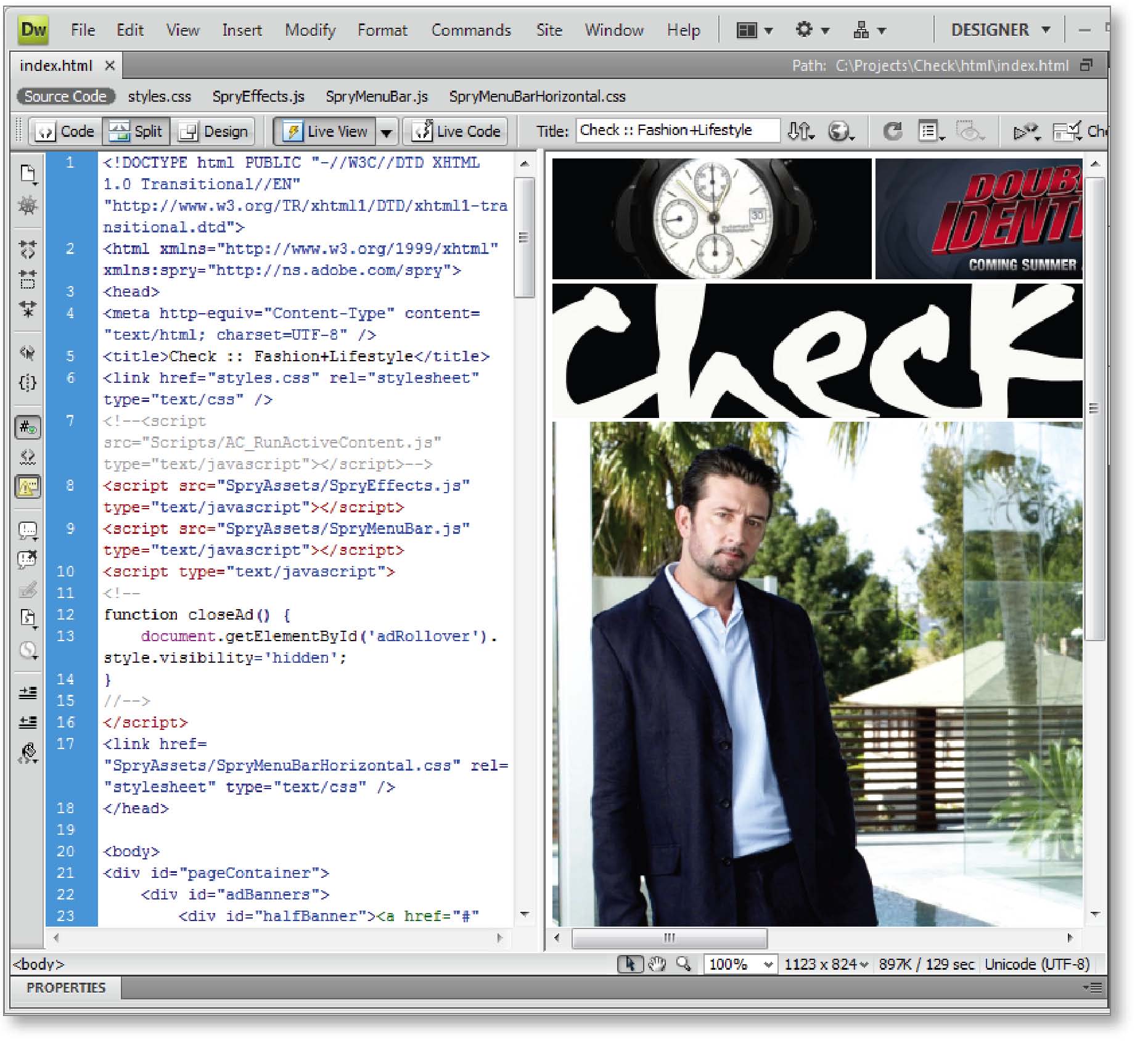This screenshot has height=1053, width=1148.
Task: Select the pointer Select tool in status bar
Action: 630,964
